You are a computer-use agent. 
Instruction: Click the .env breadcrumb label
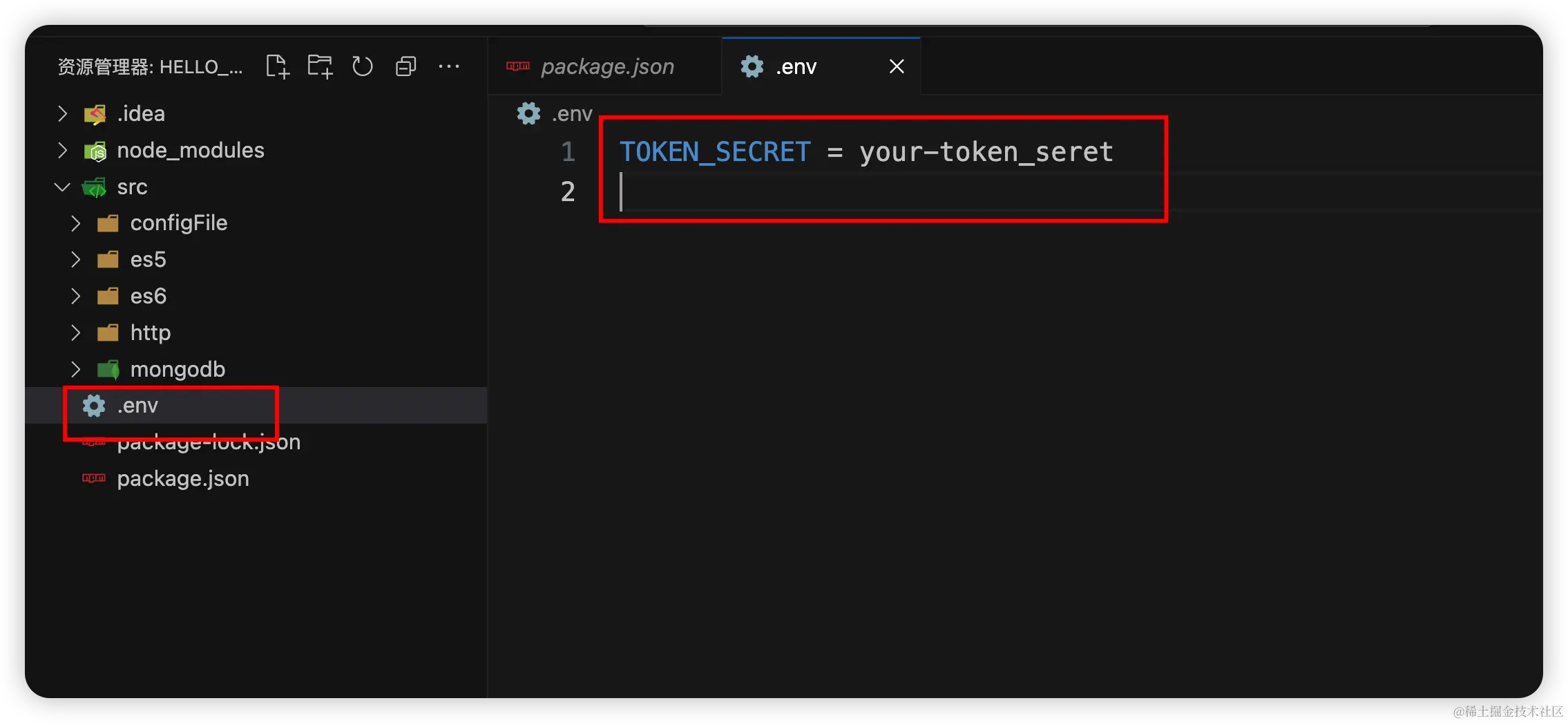(x=572, y=113)
